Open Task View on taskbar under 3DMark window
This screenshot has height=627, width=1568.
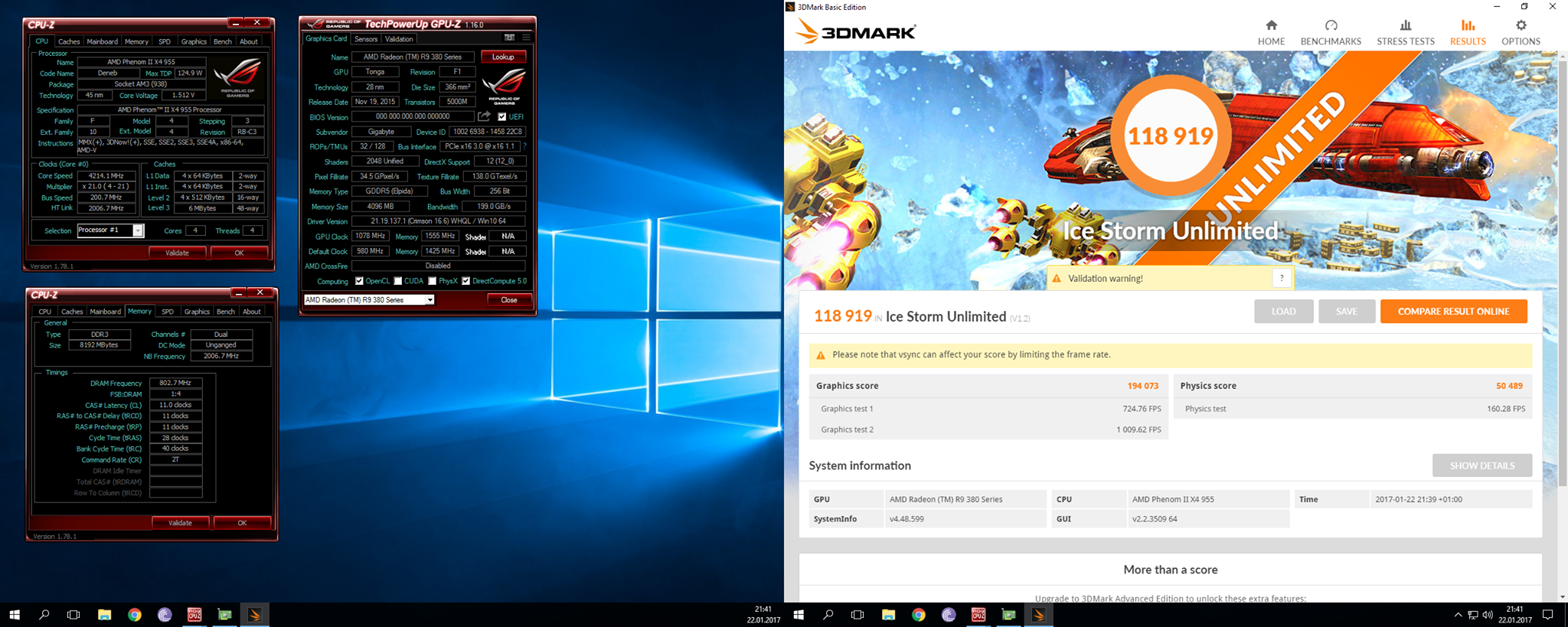[857, 615]
